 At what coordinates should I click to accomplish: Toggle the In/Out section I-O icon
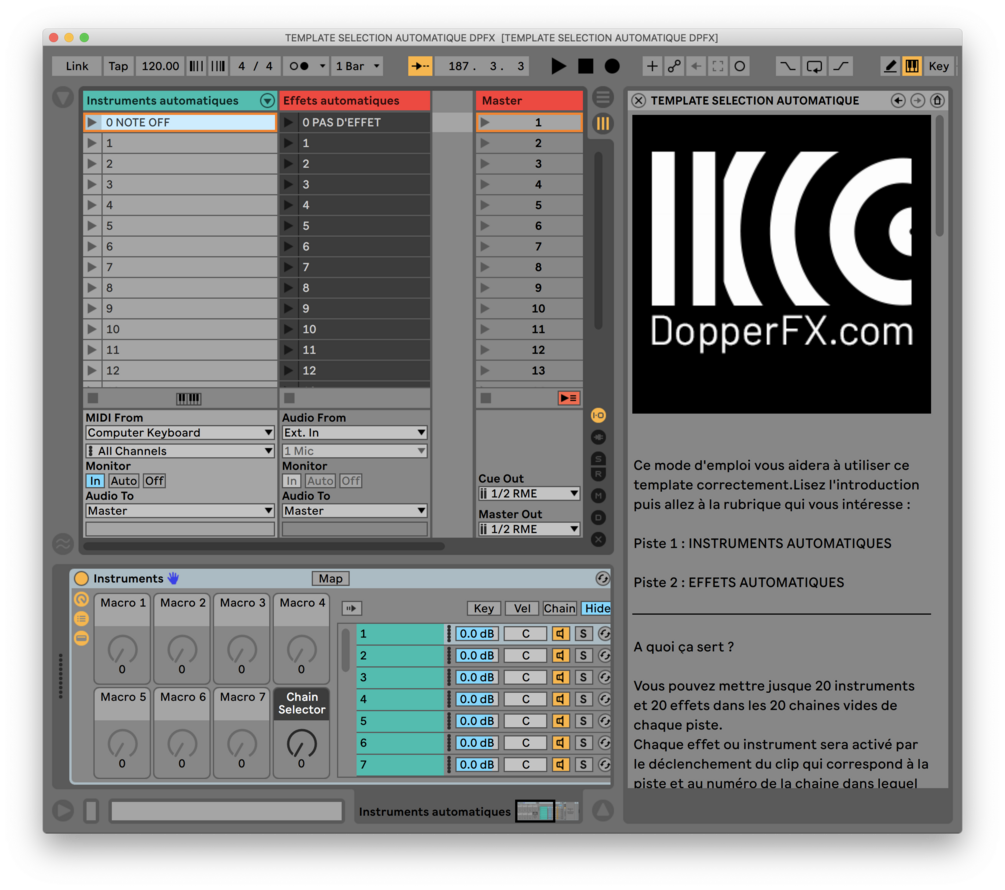point(598,415)
